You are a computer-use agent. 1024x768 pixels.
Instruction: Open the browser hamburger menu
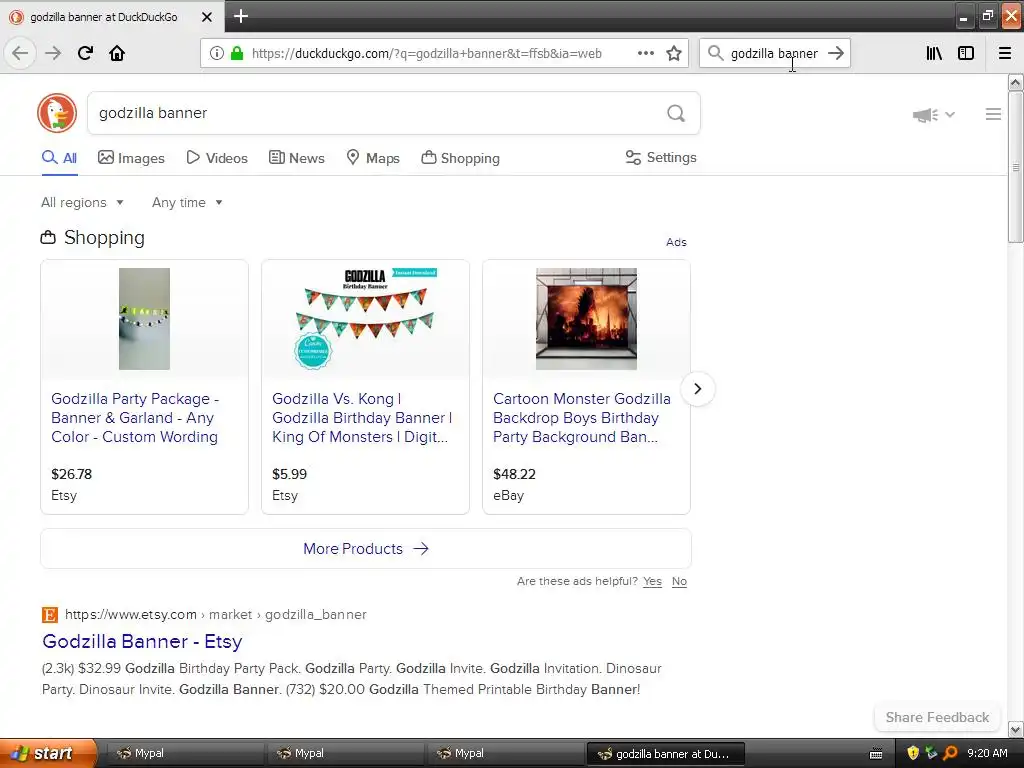pyautogui.click(x=1005, y=53)
